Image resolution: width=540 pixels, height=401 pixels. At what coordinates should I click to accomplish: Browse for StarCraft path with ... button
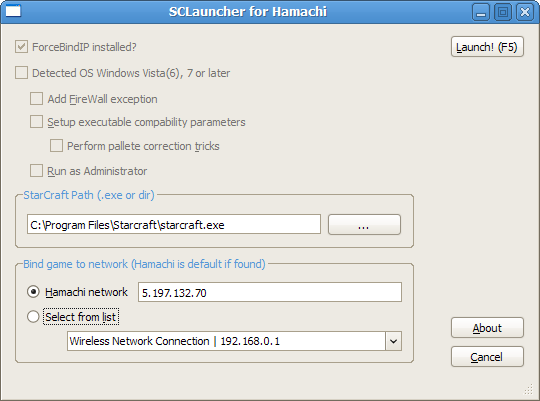(x=364, y=225)
